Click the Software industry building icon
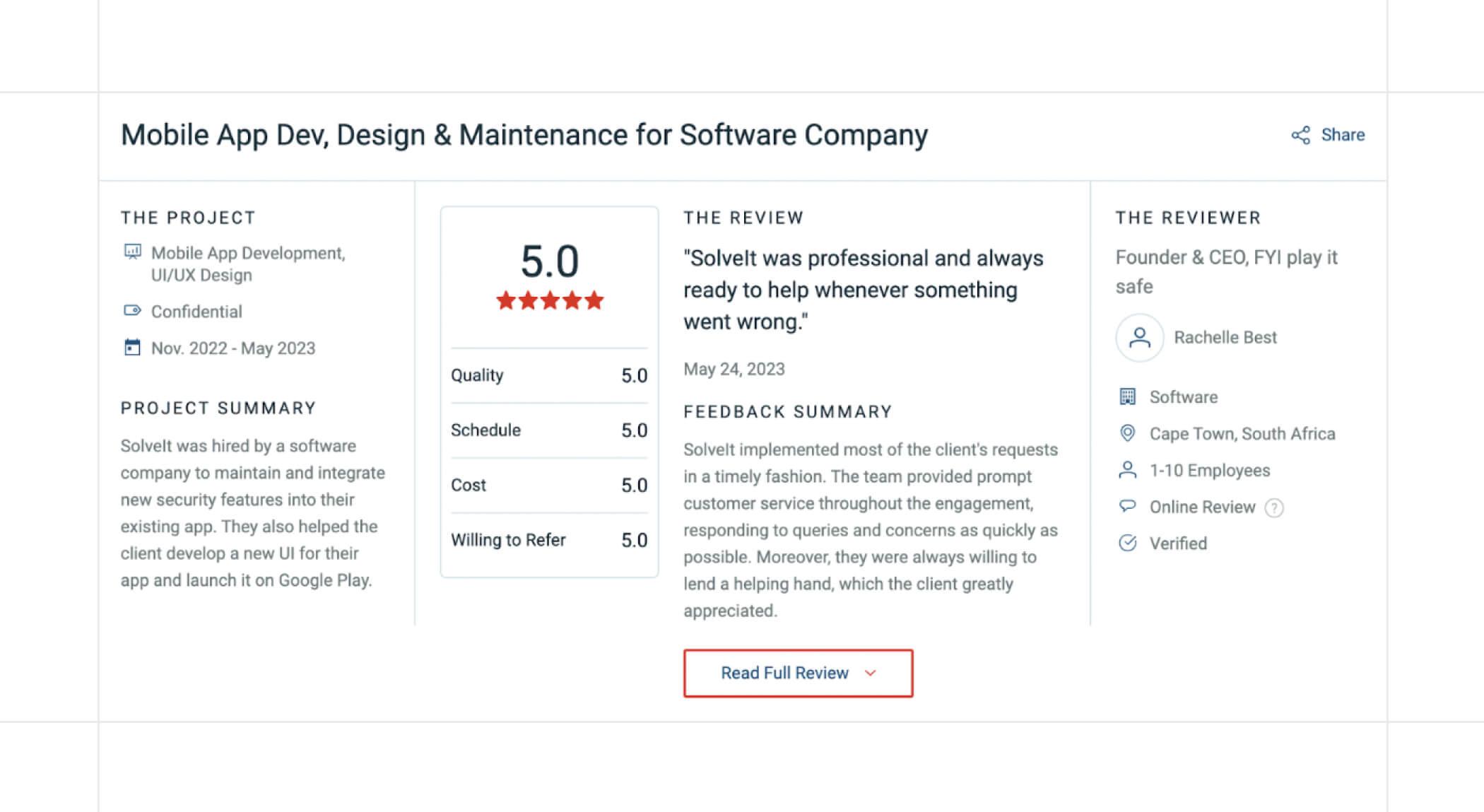 click(1128, 396)
